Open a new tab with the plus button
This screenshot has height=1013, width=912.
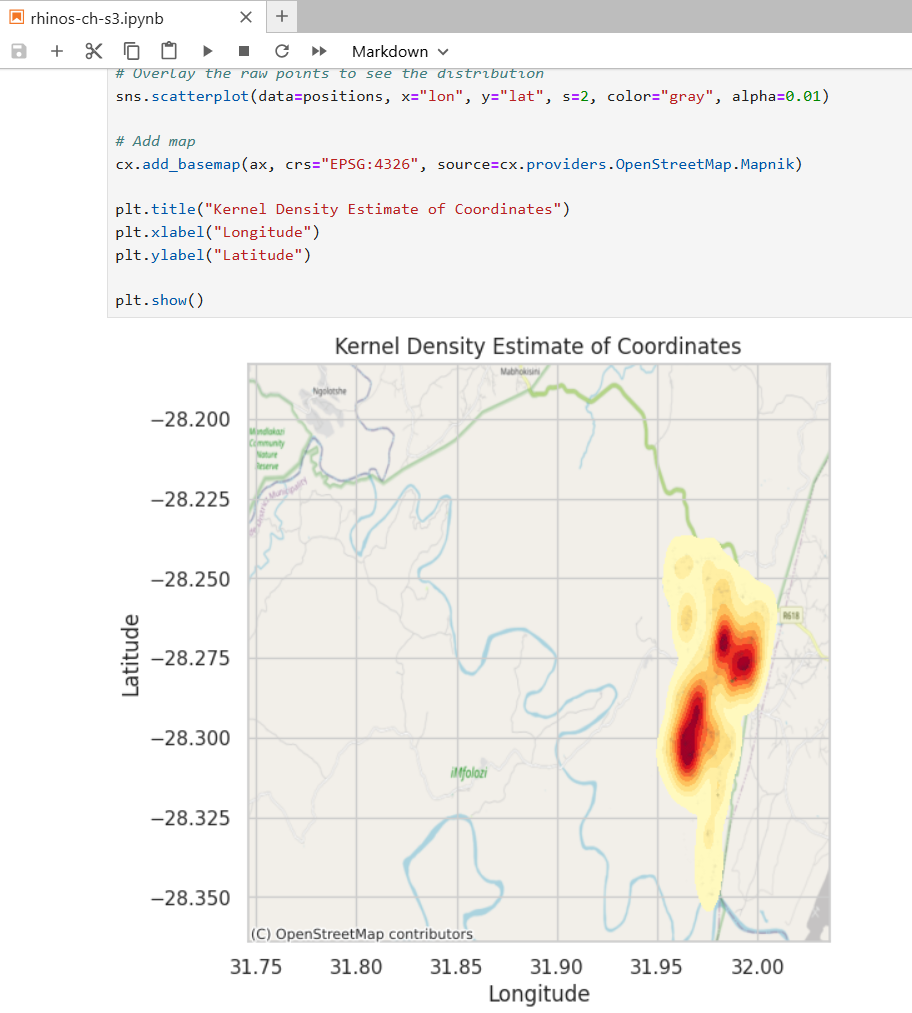tap(281, 17)
